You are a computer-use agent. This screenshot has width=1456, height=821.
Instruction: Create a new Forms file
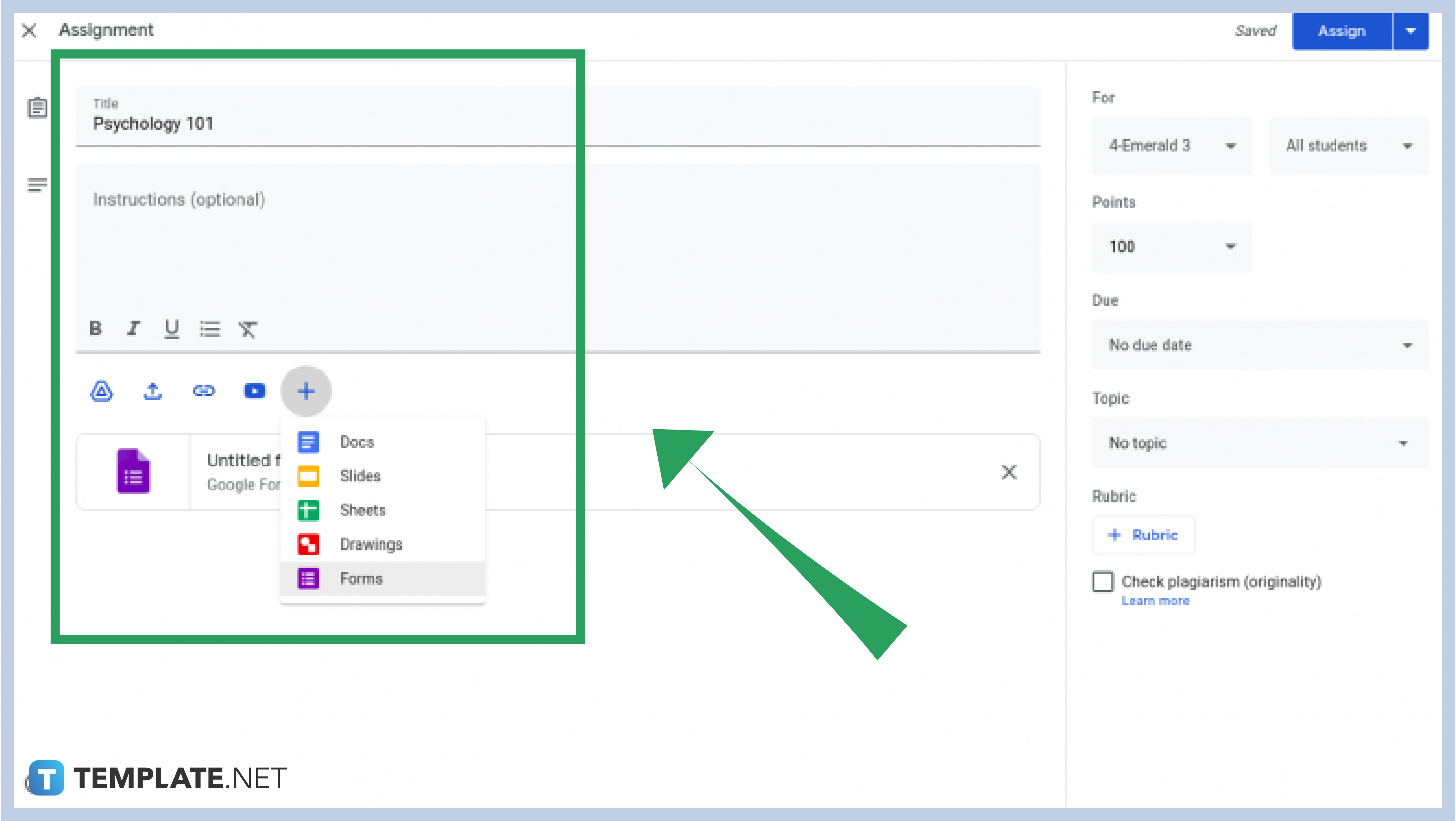click(x=383, y=578)
